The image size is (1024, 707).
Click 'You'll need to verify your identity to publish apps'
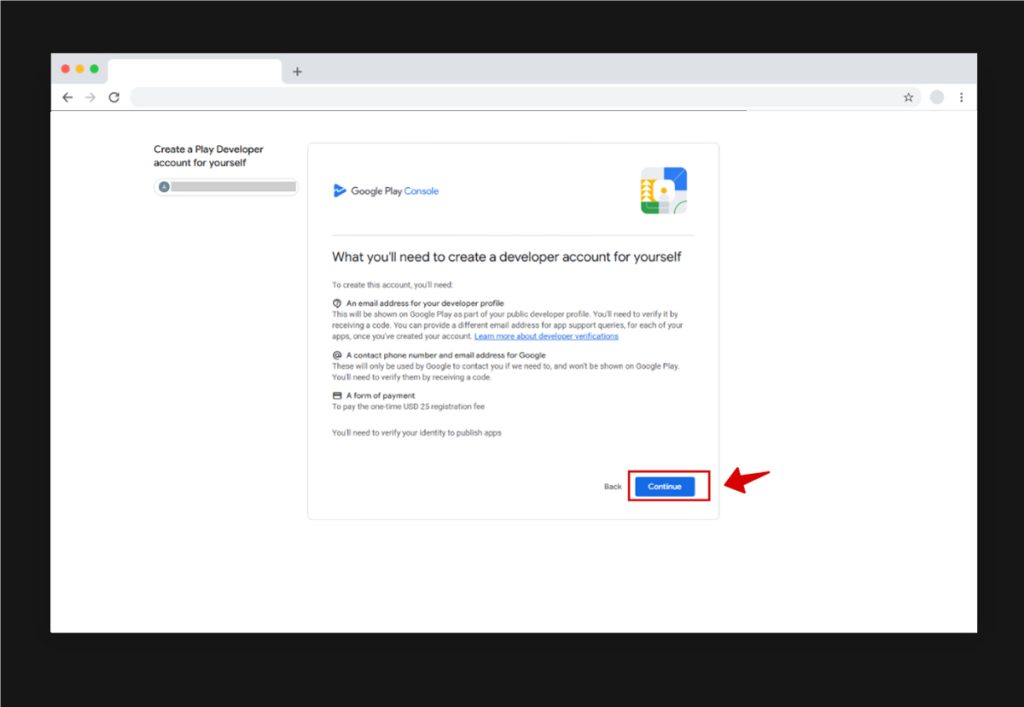(x=417, y=433)
